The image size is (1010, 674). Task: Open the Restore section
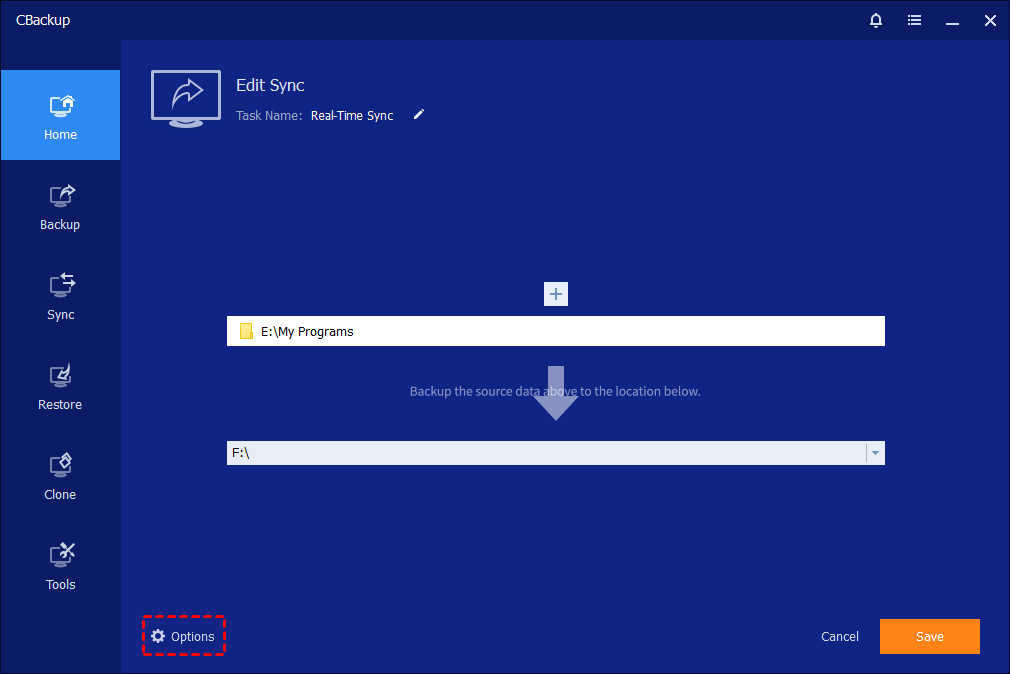tap(60, 386)
